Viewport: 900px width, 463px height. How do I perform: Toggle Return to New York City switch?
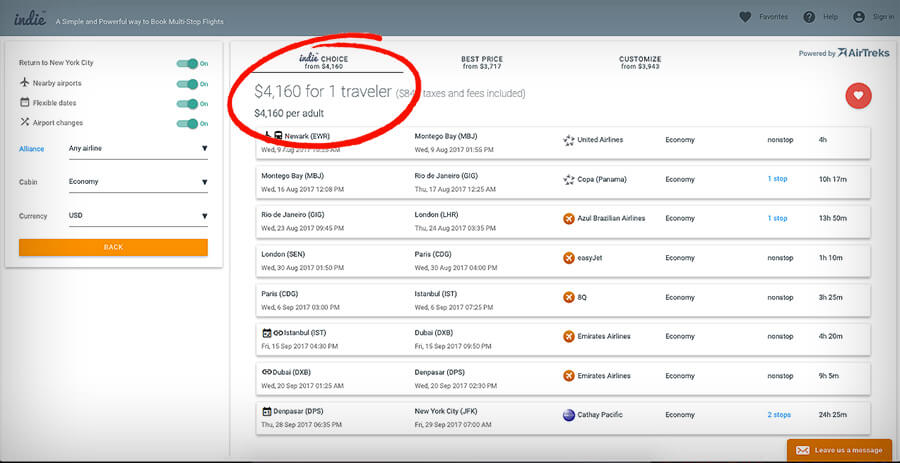[x=188, y=64]
